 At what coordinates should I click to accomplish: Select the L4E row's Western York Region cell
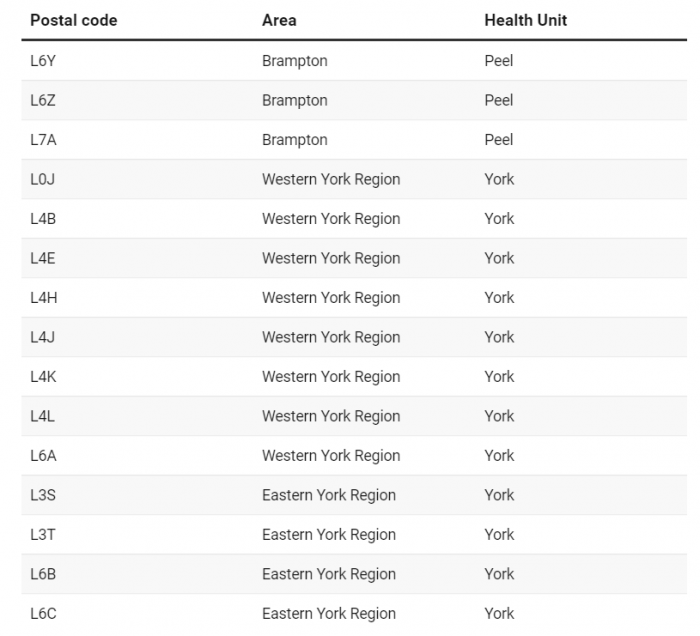(x=331, y=258)
